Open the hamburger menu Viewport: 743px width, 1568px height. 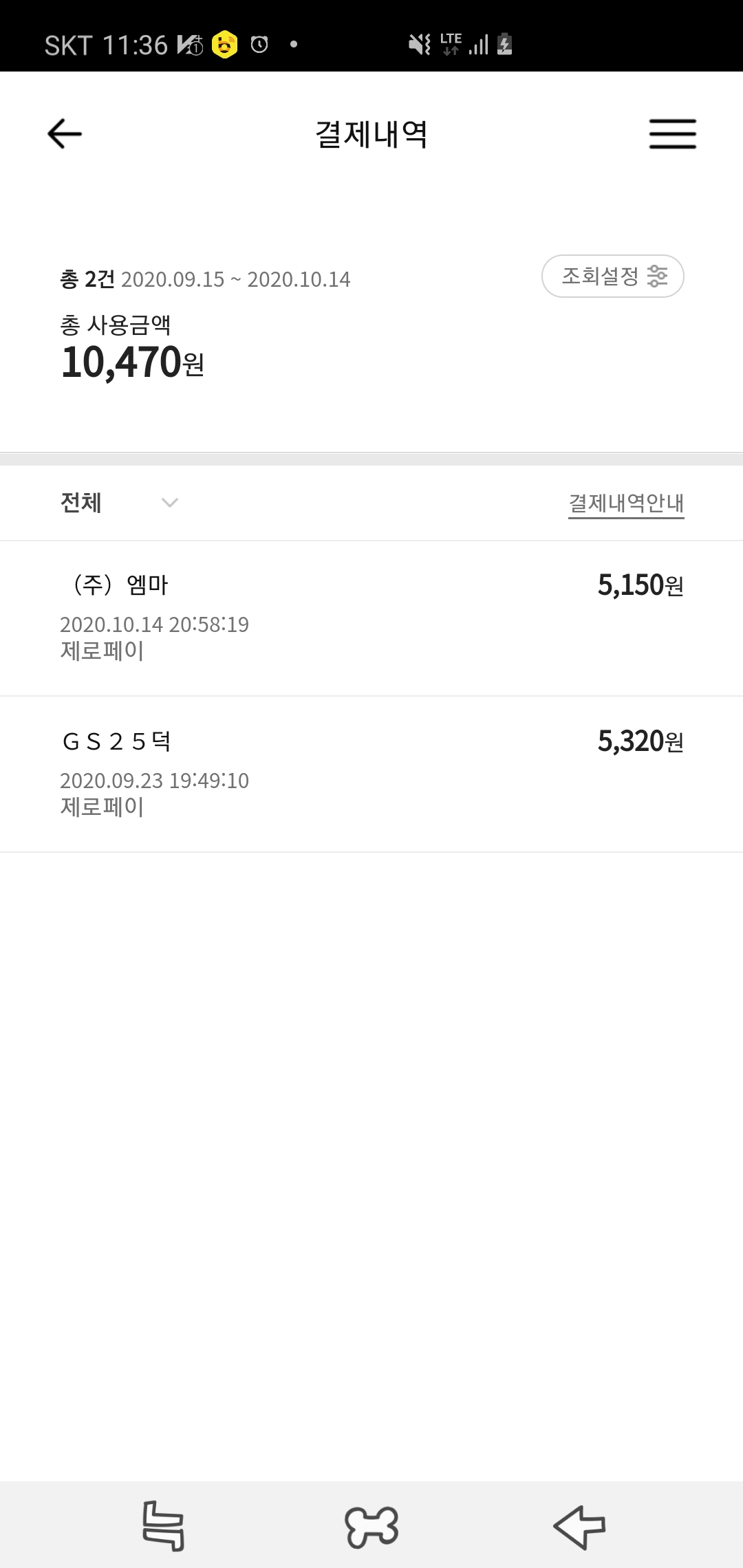pyautogui.click(x=672, y=133)
